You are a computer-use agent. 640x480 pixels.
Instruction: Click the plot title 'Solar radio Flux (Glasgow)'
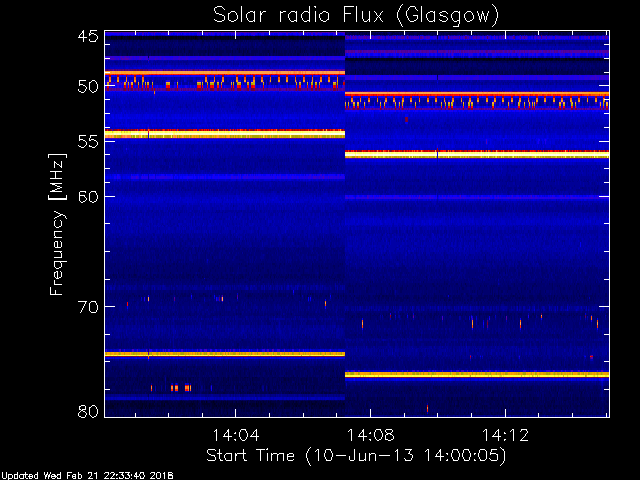tap(356, 16)
